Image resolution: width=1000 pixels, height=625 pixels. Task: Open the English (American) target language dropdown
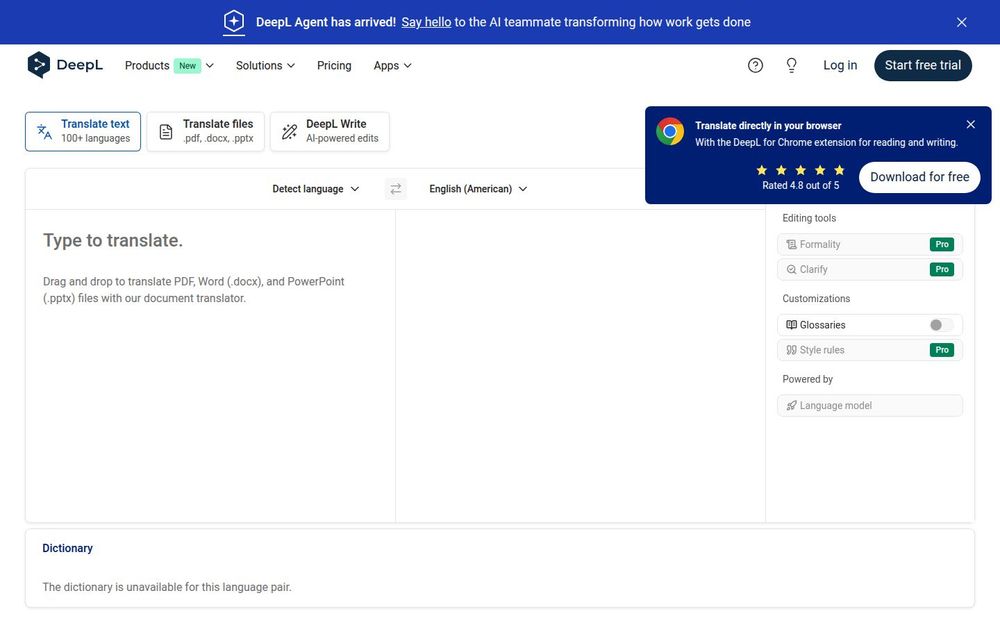(478, 189)
